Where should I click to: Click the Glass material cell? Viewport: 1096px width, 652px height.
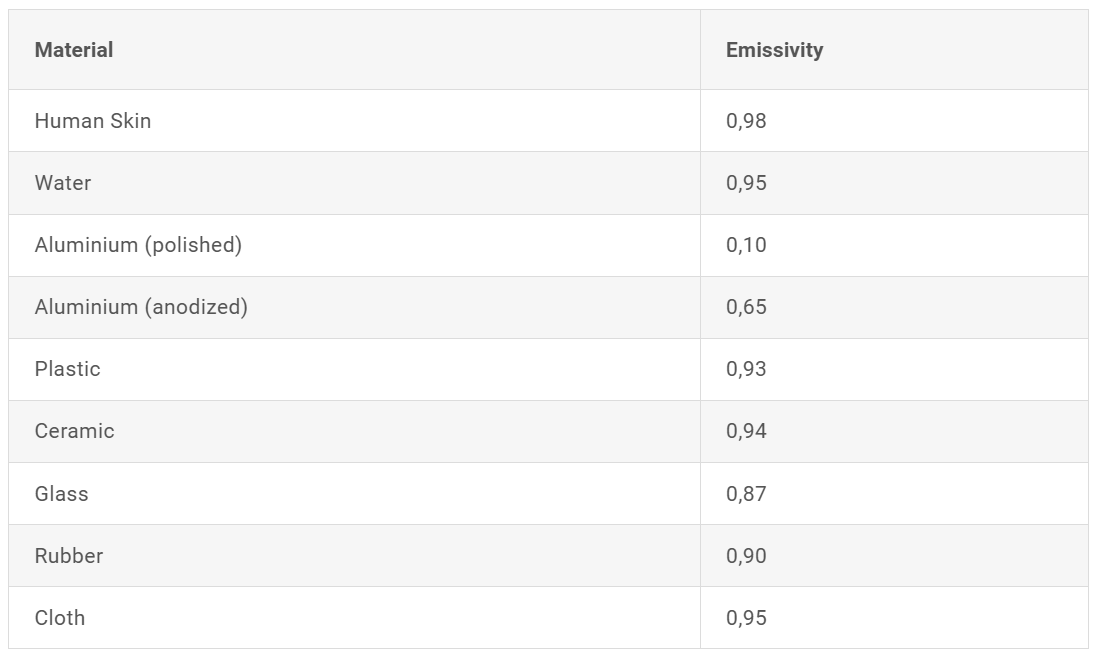pos(354,493)
